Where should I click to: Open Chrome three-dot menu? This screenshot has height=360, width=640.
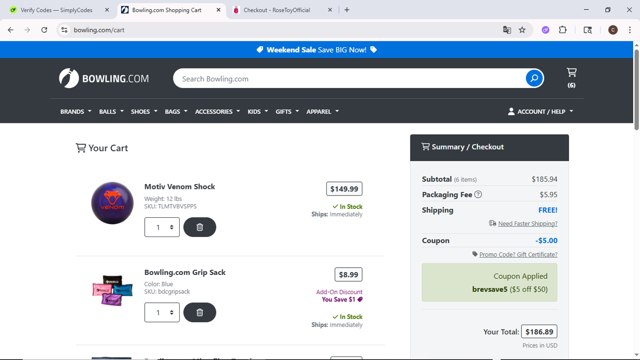(630, 30)
